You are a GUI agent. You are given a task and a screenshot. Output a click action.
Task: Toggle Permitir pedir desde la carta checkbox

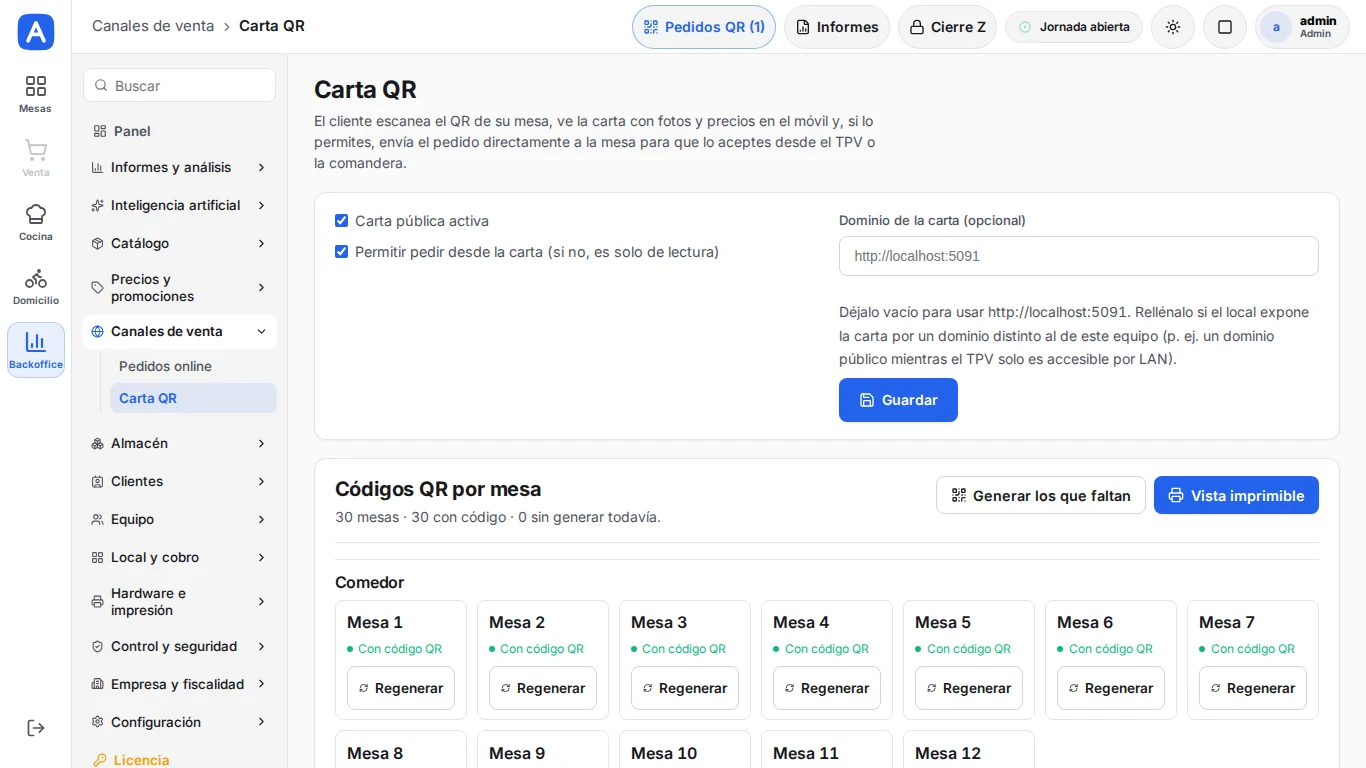pyautogui.click(x=341, y=252)
